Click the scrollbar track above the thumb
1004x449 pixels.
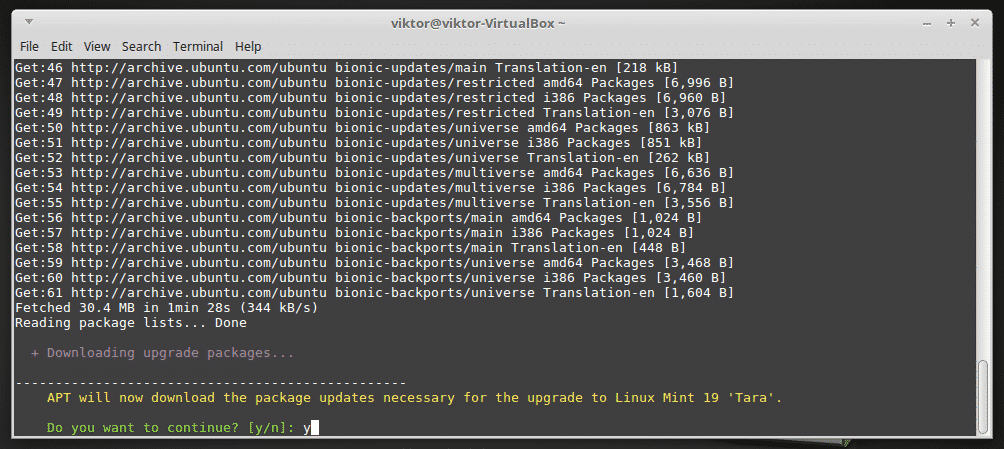click(x=983, y=200)
